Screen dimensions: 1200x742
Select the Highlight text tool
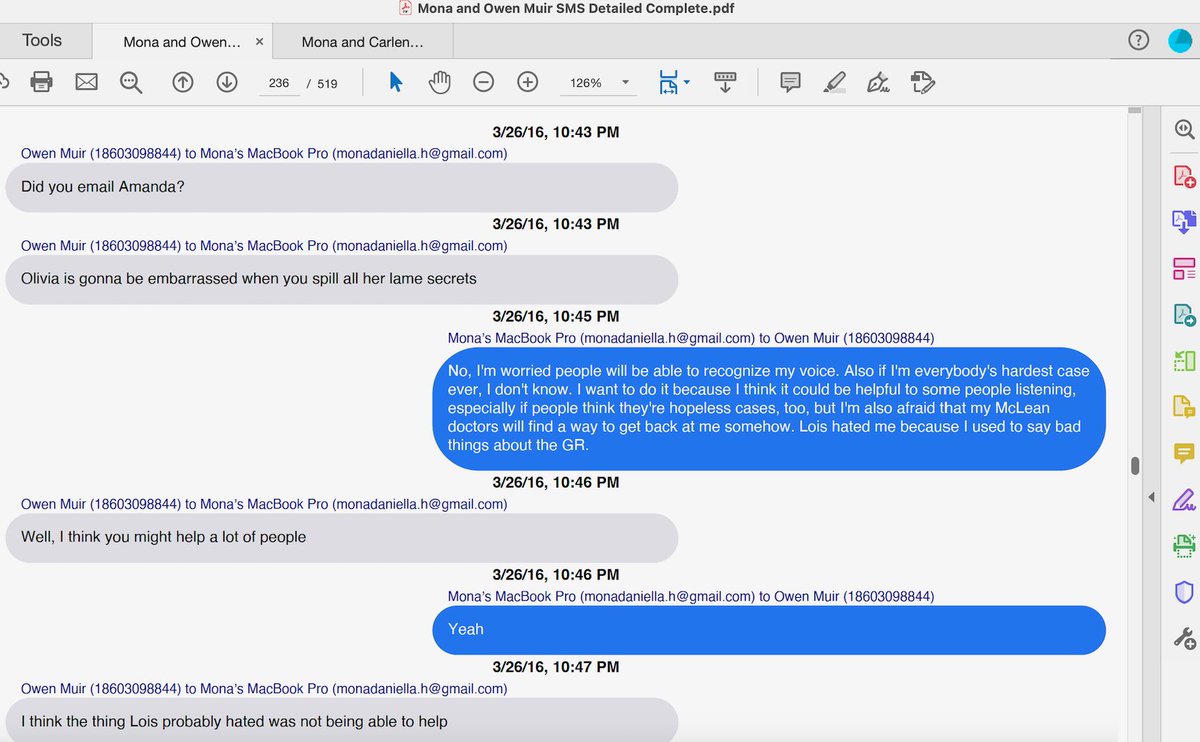pyautogui.click(x=834, y=82)
